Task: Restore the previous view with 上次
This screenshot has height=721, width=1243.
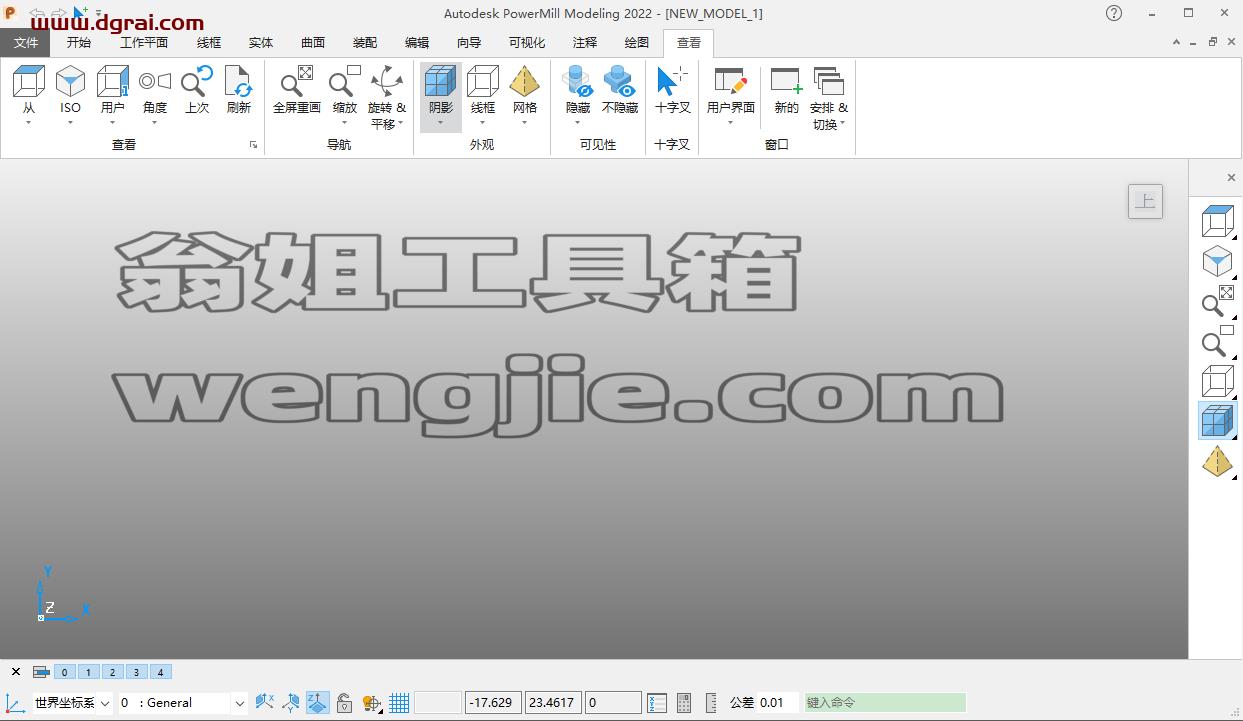Action: pyautogui.click(x=197, y=90)
